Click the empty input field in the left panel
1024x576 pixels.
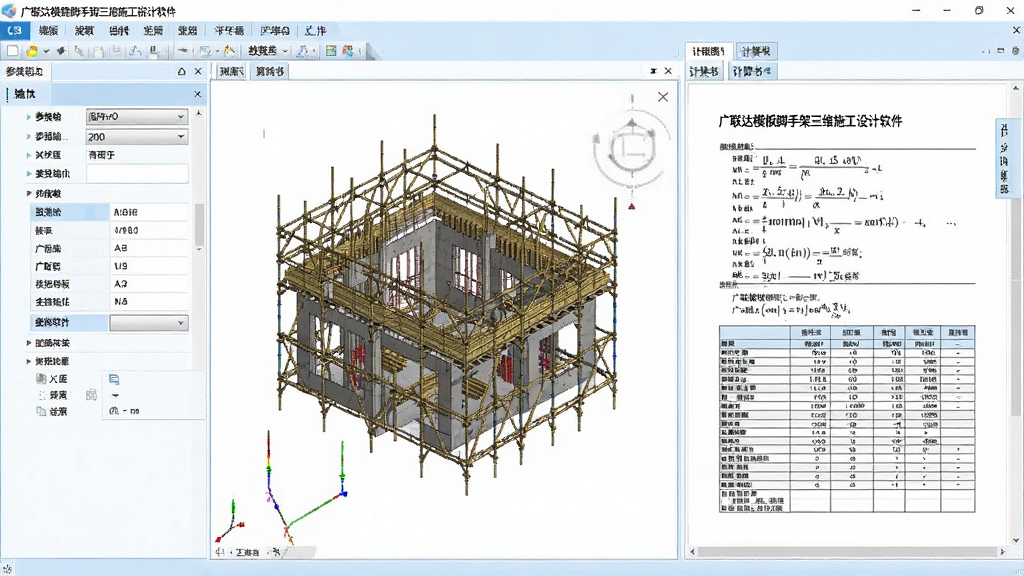(x=137, y=173)
